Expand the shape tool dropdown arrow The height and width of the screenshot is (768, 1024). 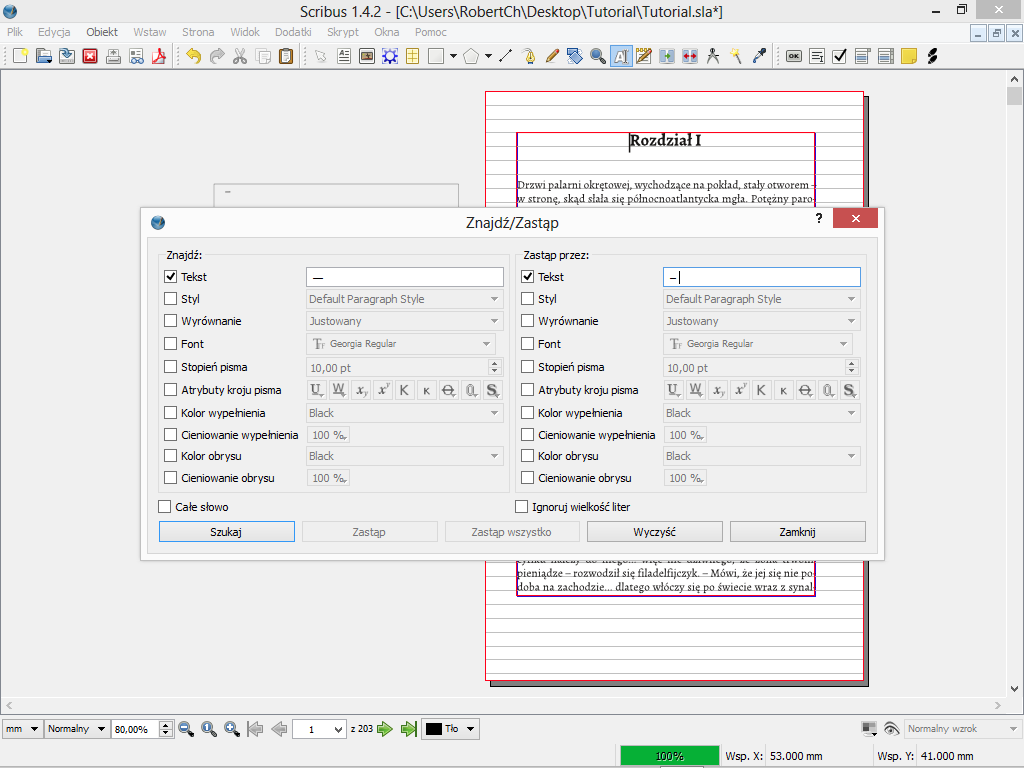(453, 56)
